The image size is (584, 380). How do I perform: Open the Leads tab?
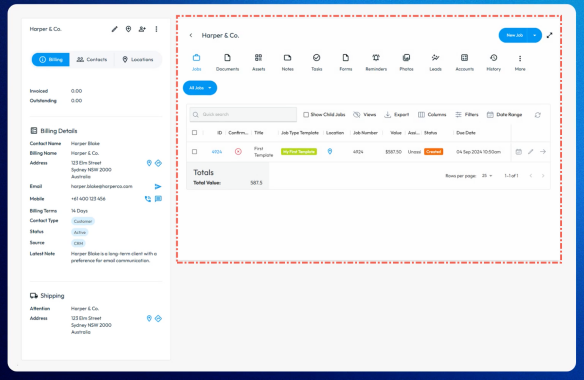click(x=435, y=62)
